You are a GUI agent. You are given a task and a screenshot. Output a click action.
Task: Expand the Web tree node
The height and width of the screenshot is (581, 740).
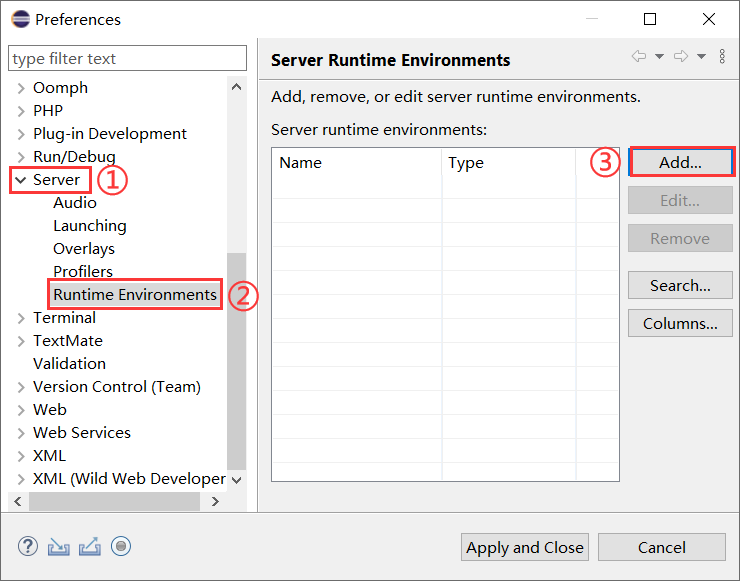point(21,410)
